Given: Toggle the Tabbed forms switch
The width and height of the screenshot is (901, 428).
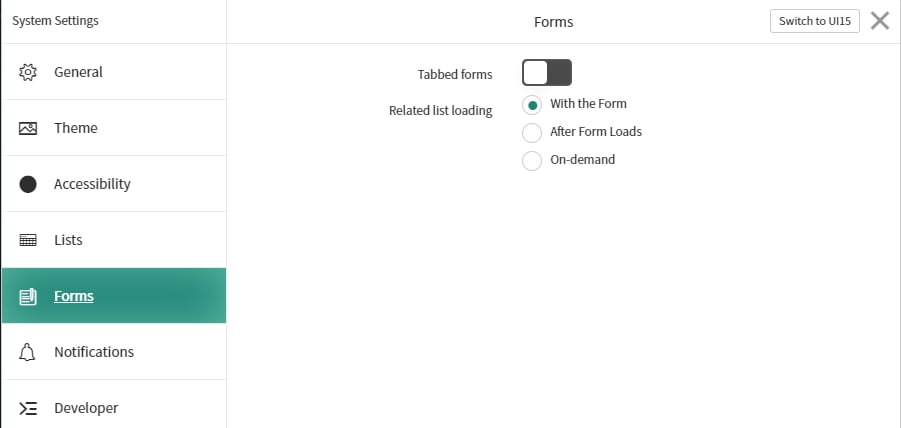Looking at the screenshot, I should click(546, 72).
